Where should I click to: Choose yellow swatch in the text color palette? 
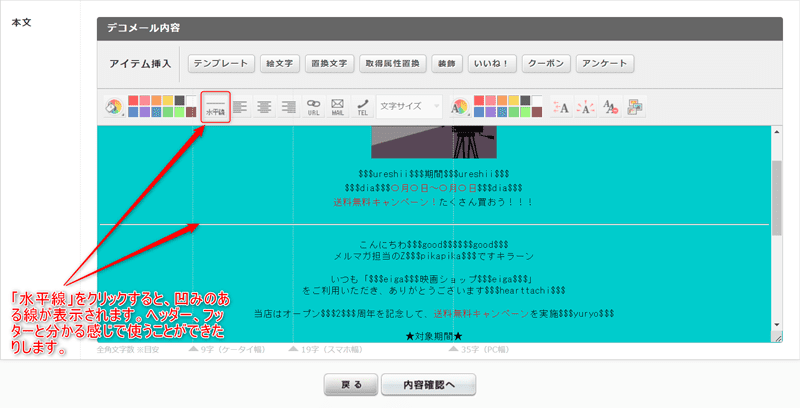514,100
